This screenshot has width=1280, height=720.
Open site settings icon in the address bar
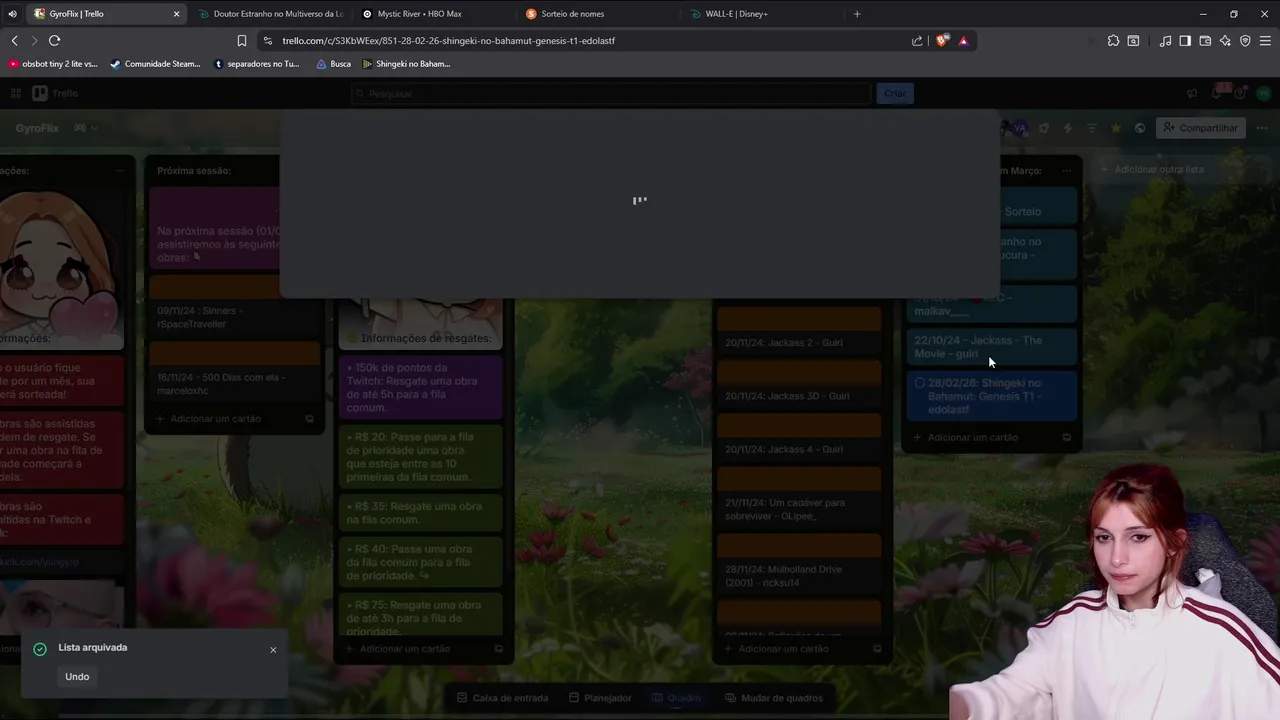(x=267, y=41)
